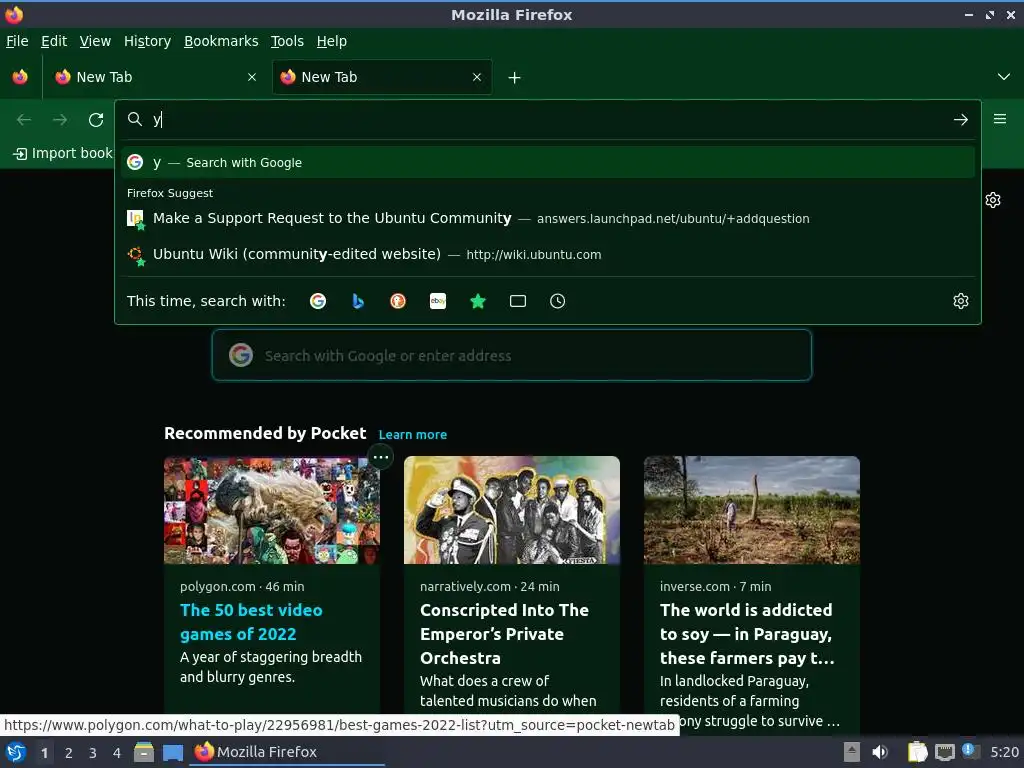Search in Bookmarks star icon
1024x768 pixels.
tap(478, 301)
